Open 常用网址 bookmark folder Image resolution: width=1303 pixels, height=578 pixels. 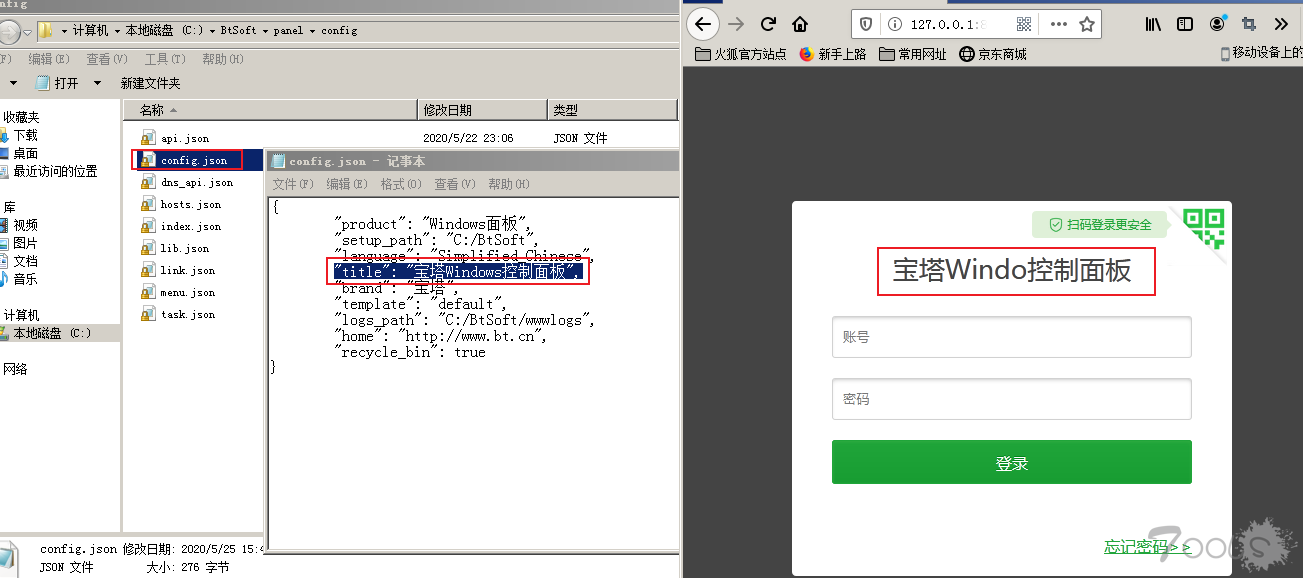tap(913, 54)
